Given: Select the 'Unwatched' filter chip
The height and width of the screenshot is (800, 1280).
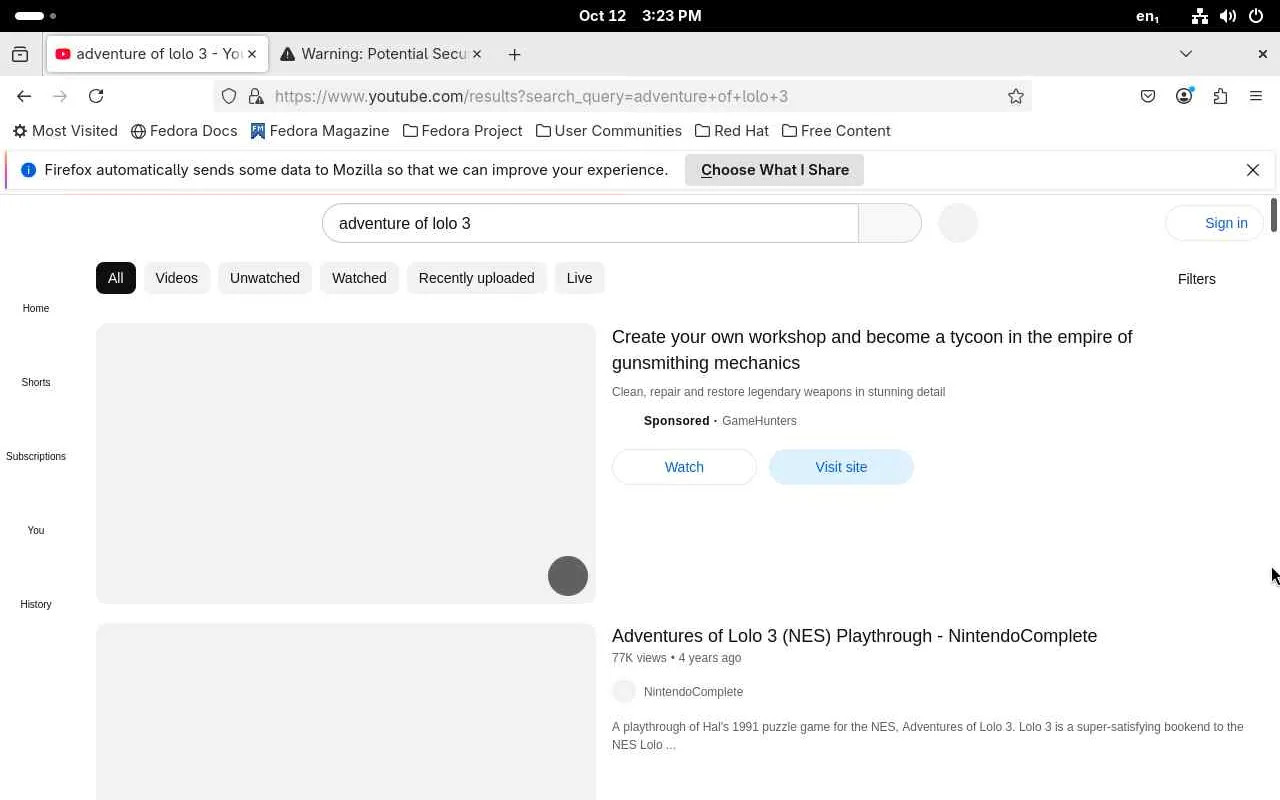Looking at the screenshot, I should (265, 278).
